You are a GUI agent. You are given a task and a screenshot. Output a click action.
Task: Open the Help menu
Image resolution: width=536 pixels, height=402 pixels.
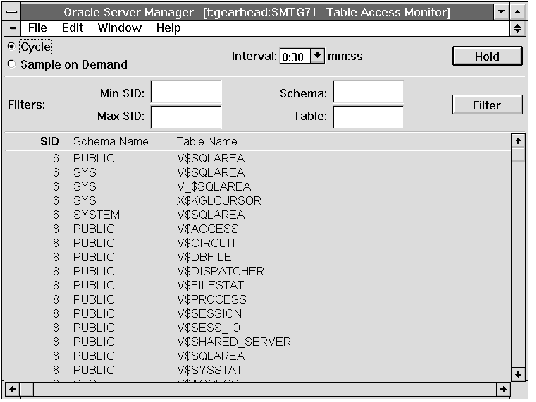pyautogui.click(x=168, y=28)
